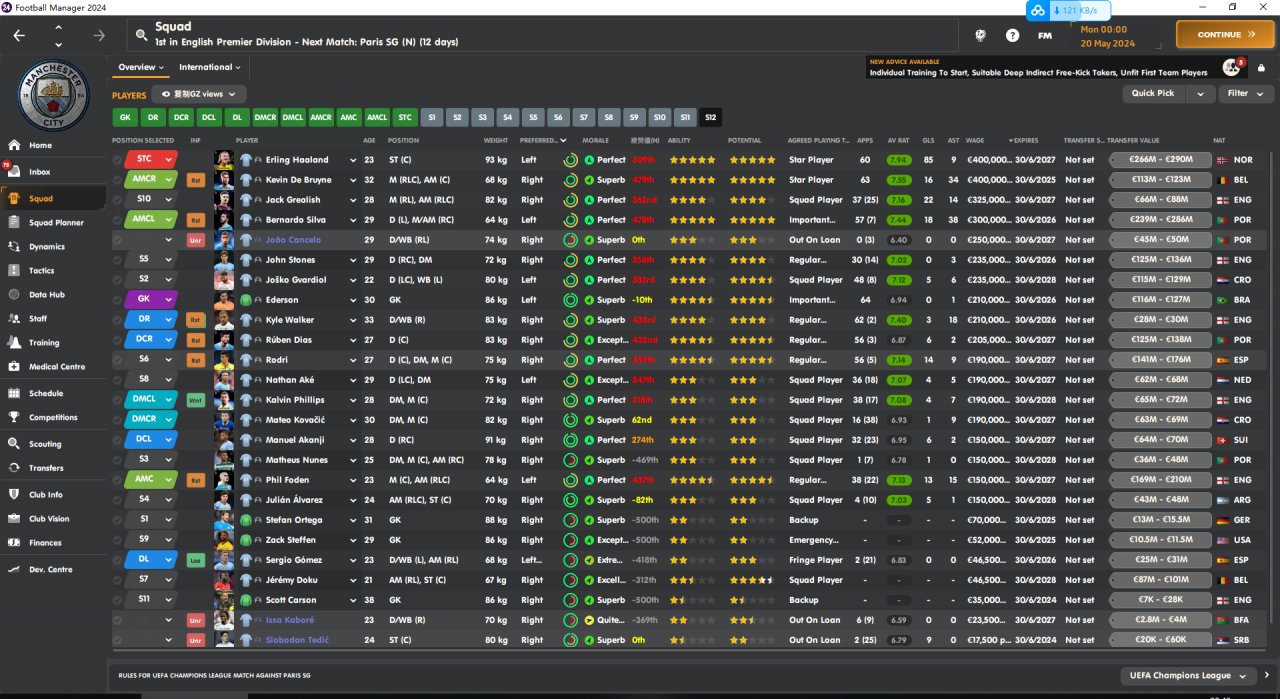Select the AMCR green position button

(x=321, y=117)
